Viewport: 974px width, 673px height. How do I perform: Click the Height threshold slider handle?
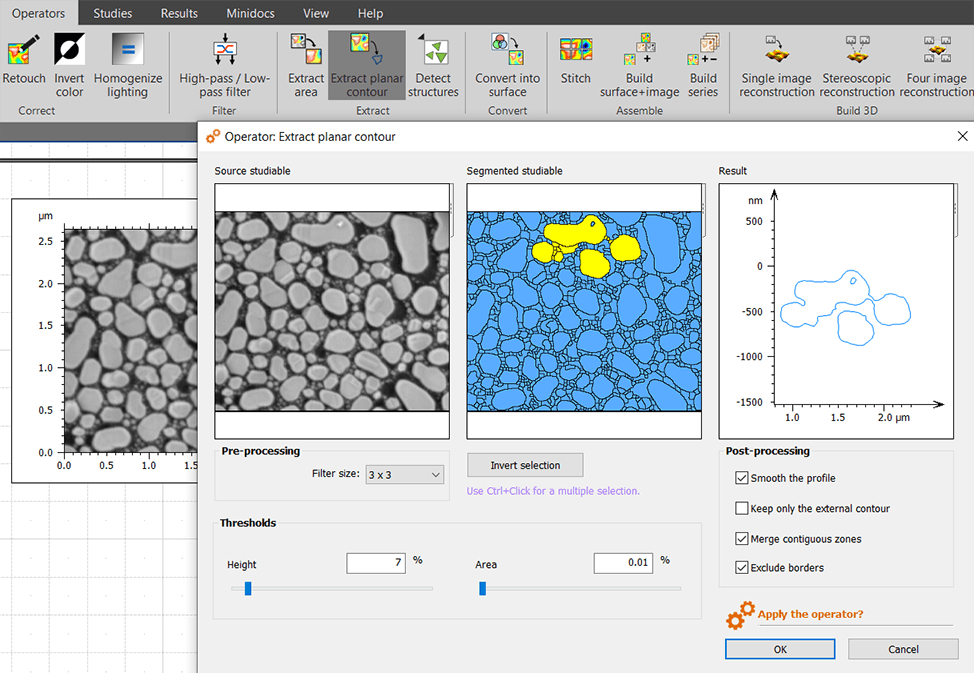pyautogui.click(x=248, y=588)
